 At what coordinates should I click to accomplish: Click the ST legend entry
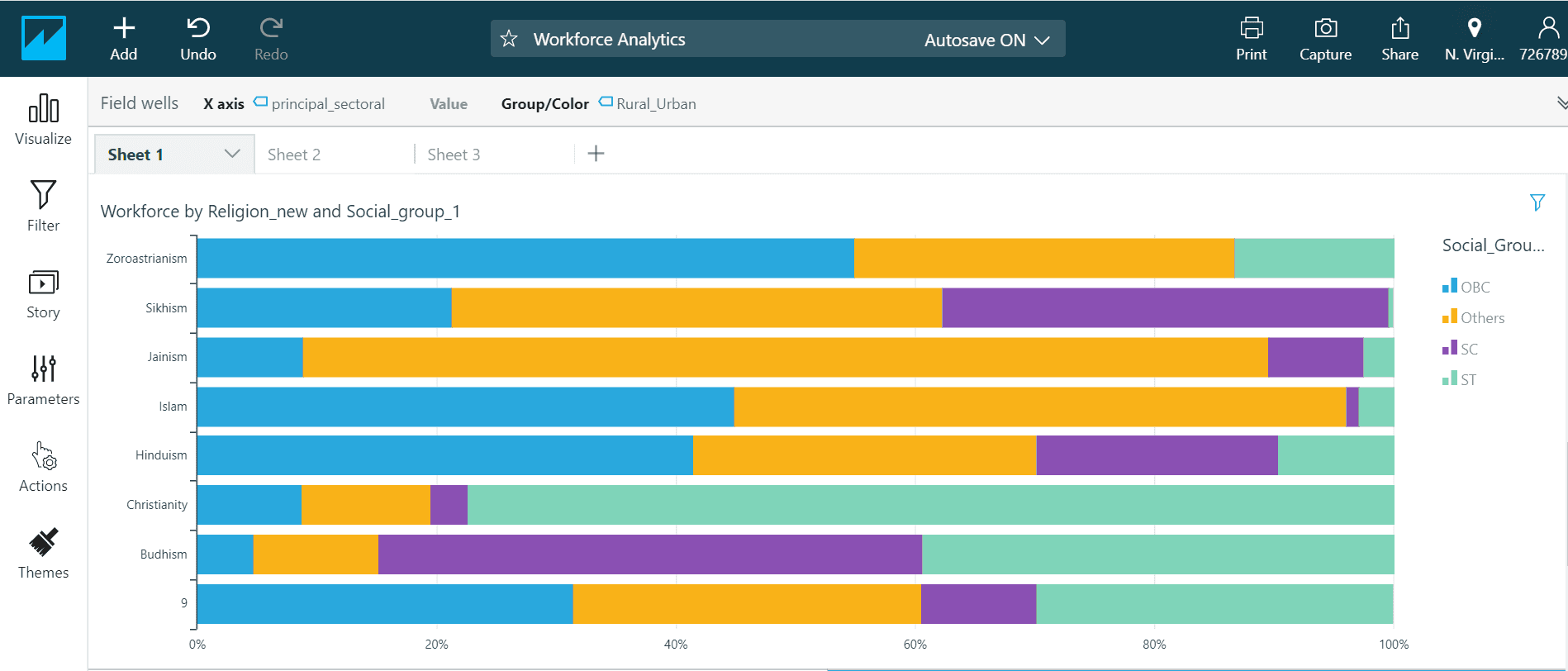[x=1459, y=379]
